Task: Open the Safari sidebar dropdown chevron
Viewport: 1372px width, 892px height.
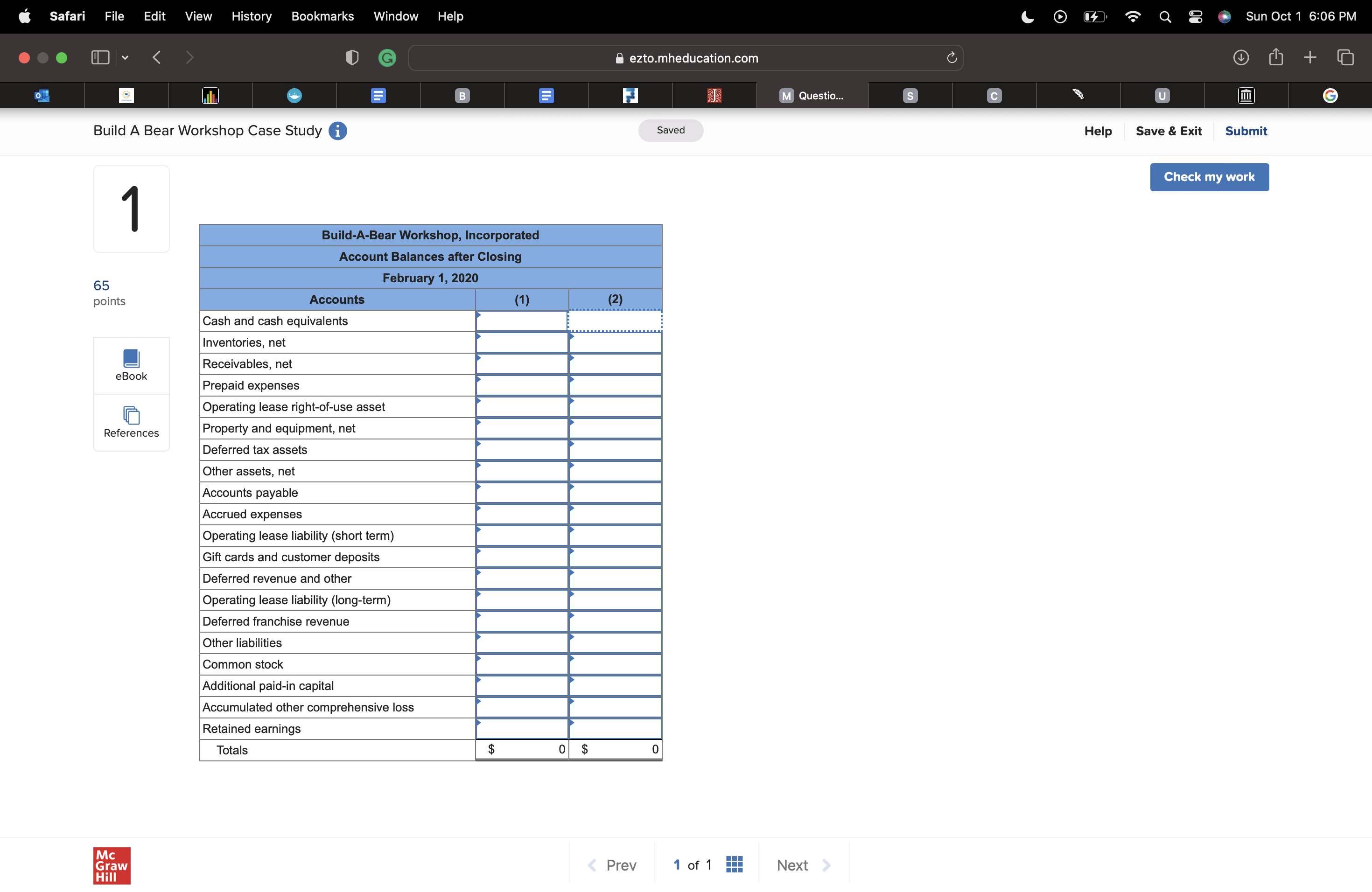Action: tap(125, 58)
